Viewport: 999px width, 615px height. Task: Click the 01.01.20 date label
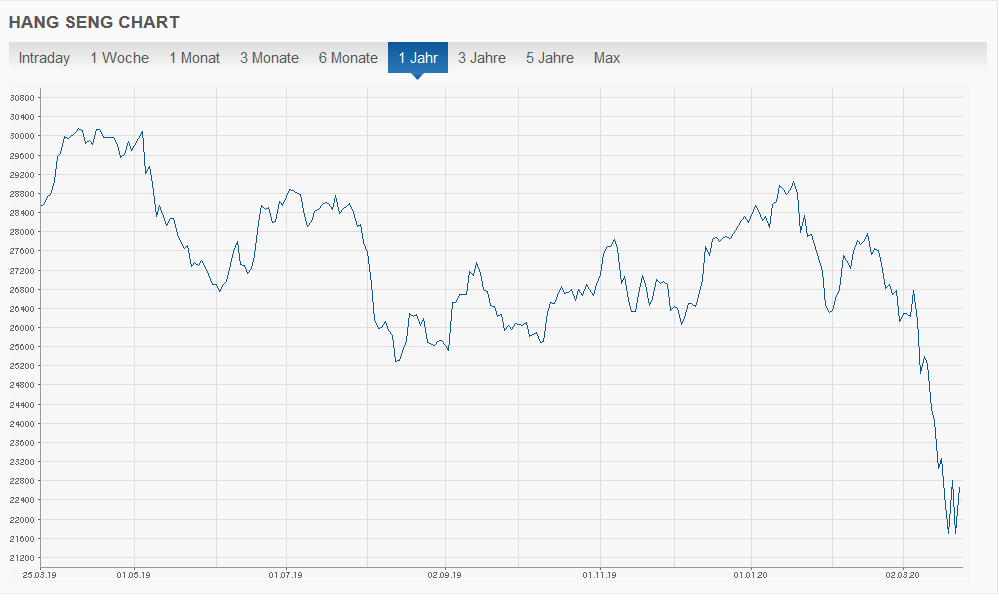751,575
